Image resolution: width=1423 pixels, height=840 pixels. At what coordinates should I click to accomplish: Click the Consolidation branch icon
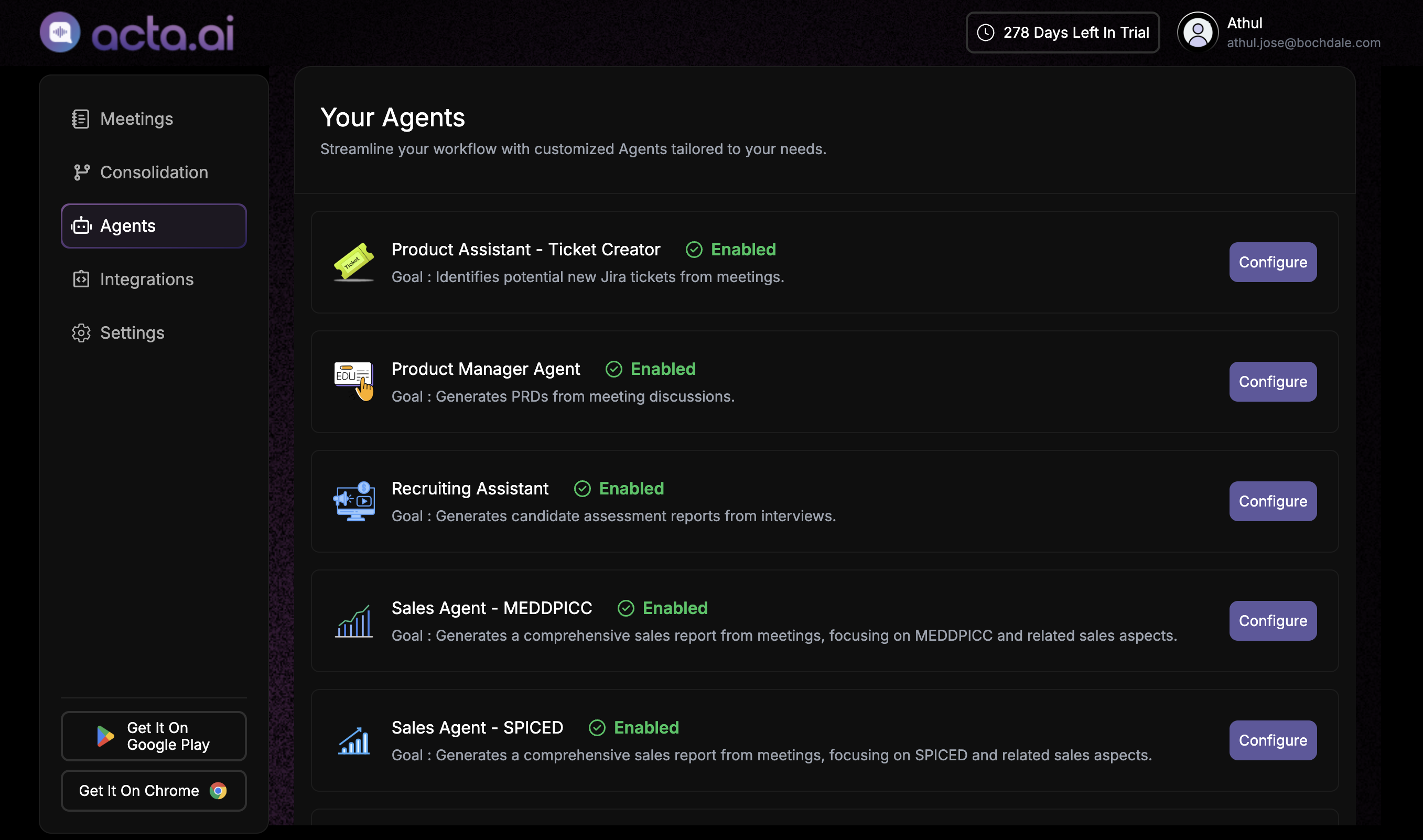click(x=81, y=172)
